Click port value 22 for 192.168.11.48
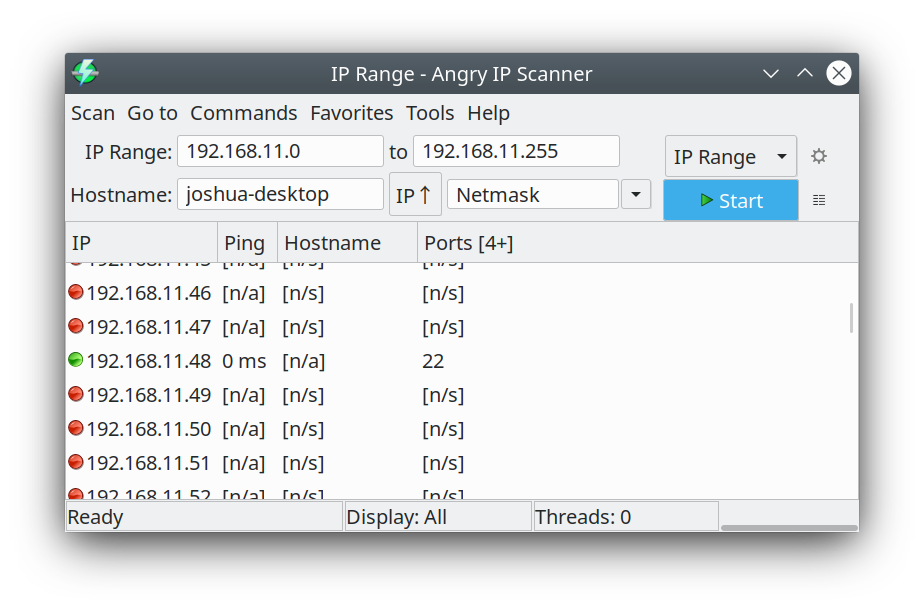Screen dimensions: 924x609 (x=433, y=361)
